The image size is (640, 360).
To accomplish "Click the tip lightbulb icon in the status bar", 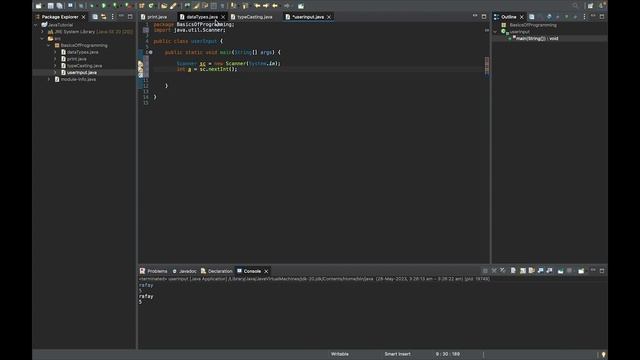I will point(603,354).
